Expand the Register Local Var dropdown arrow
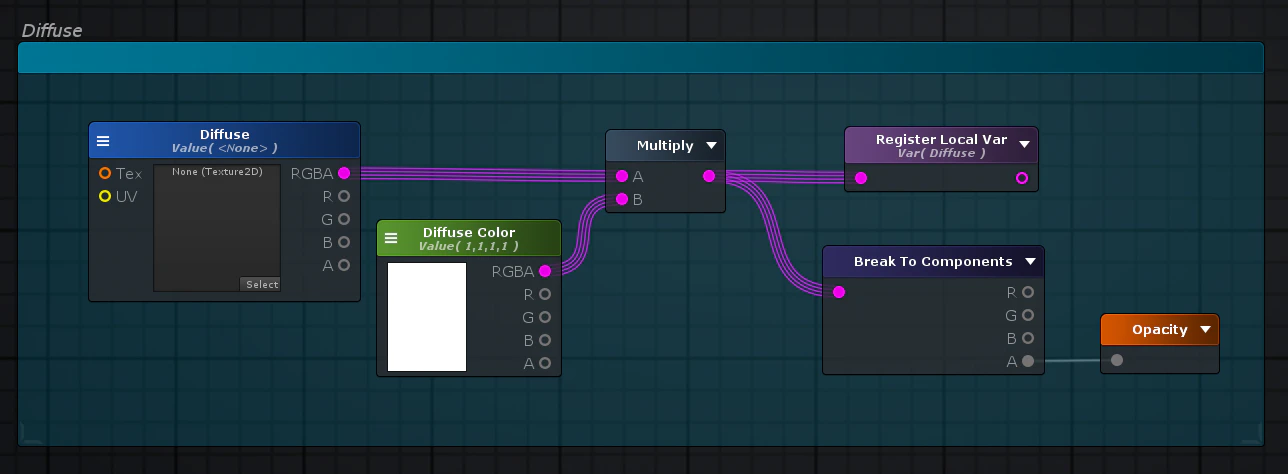 (x=1024, y=145)
